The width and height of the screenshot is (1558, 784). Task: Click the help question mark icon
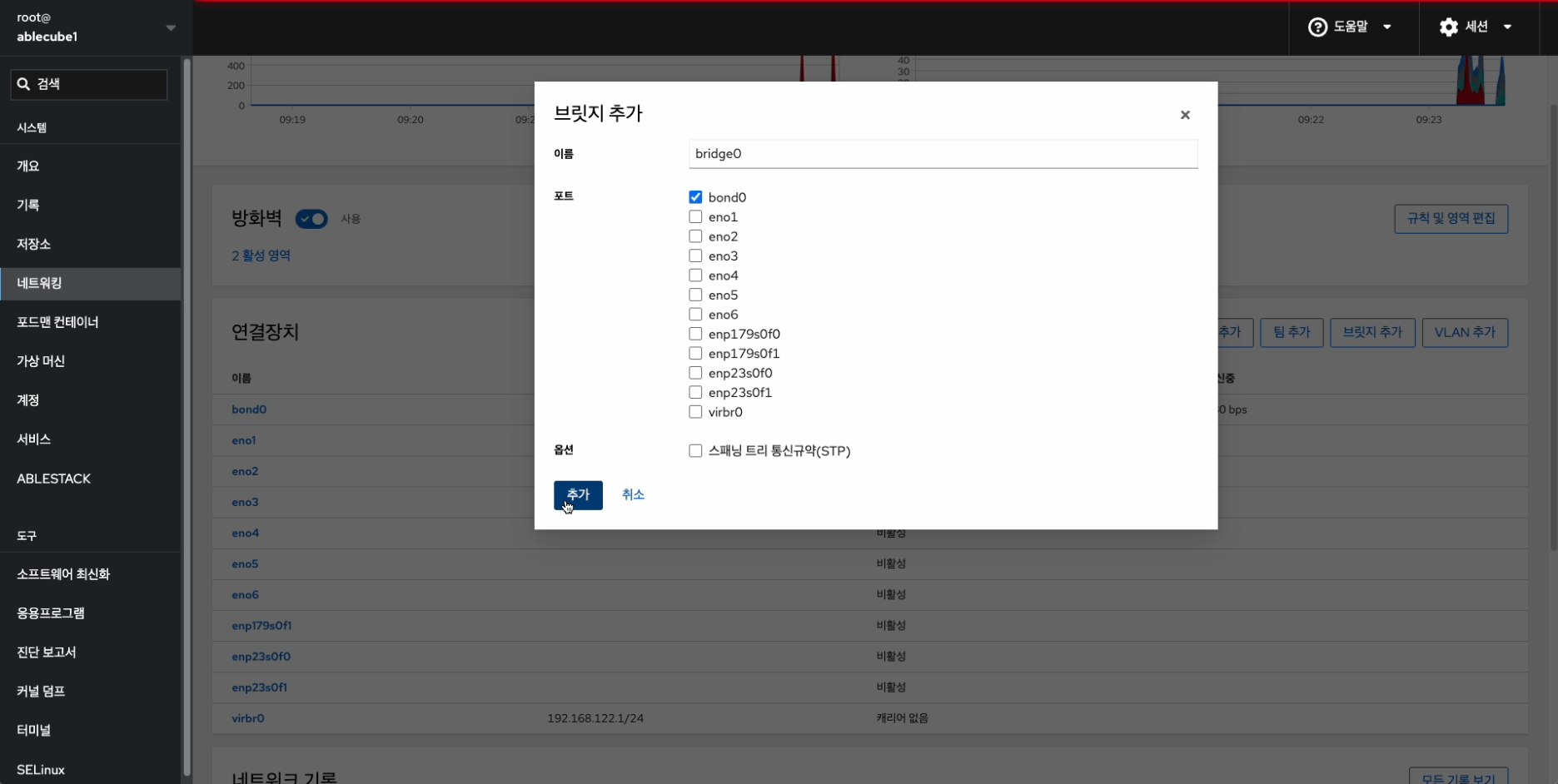(x=1317, y=27)
